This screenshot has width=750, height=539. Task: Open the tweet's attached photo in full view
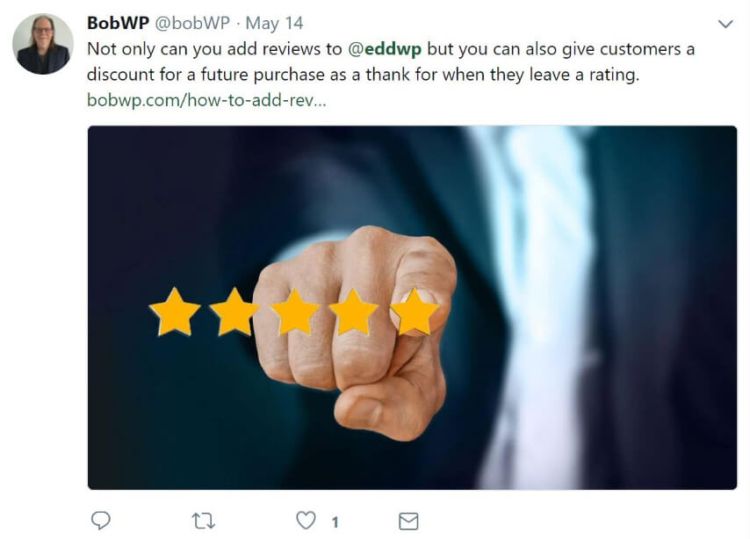point(412,308)
